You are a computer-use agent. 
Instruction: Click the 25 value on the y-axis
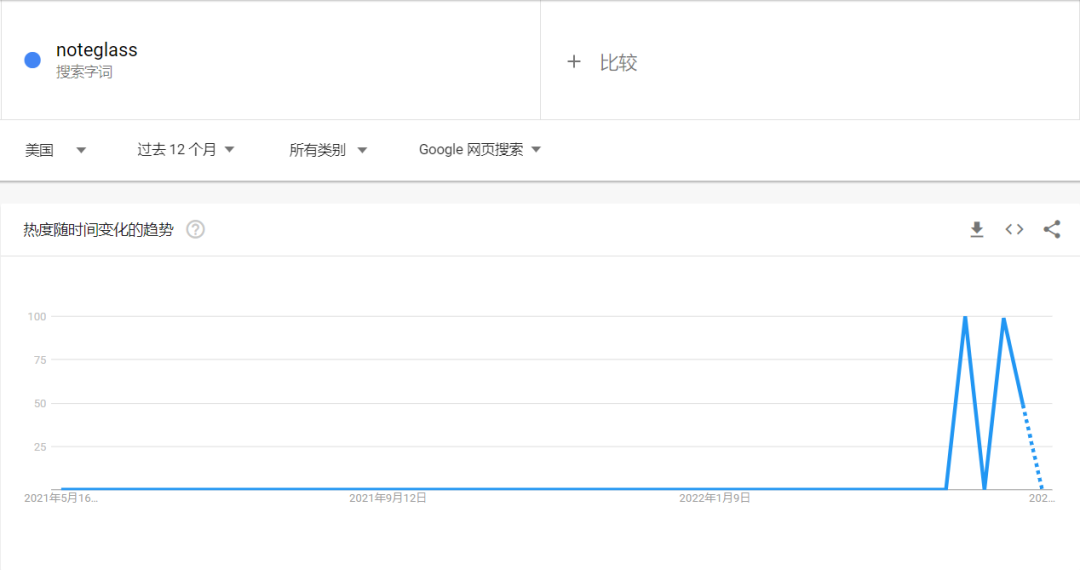(x=40, y=447)
